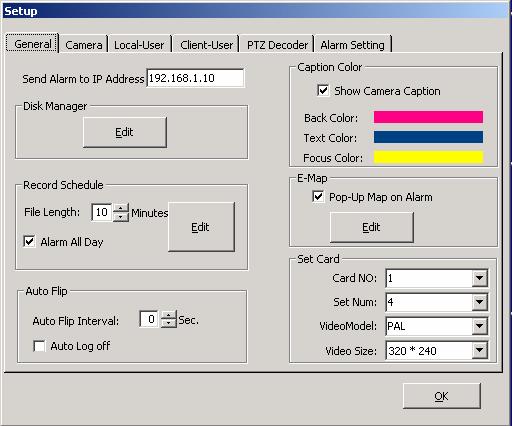Increase Auto Flip Interval spinner up arrow
The height and width of the screenshot is (426, 512).
(x=169, y=315)
